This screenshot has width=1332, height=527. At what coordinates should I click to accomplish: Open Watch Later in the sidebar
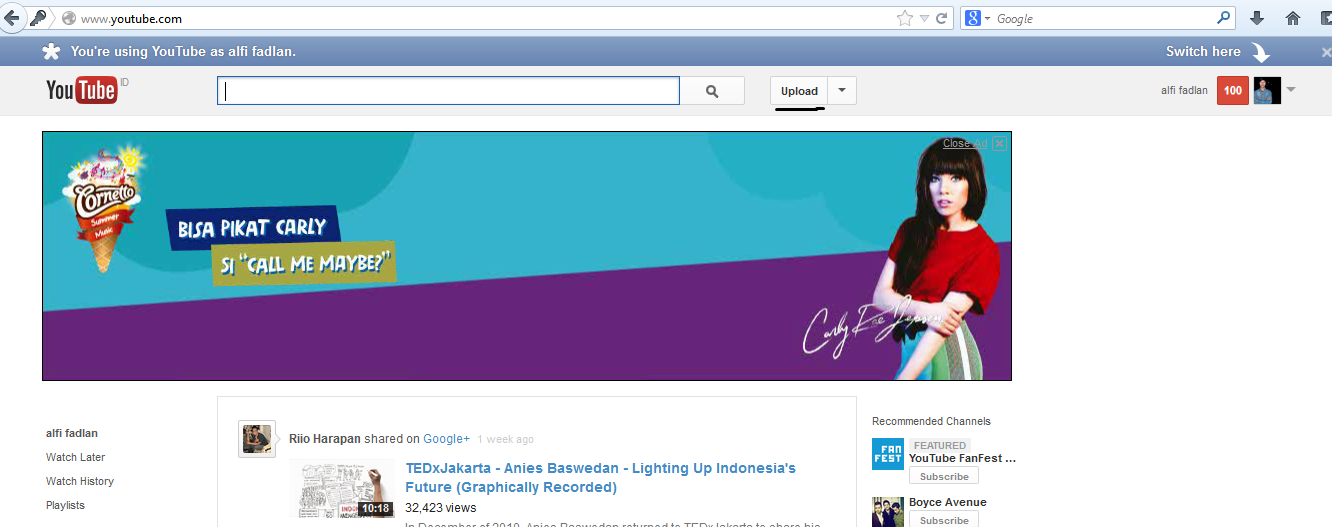pyautogui.click(x=75, y=457)
